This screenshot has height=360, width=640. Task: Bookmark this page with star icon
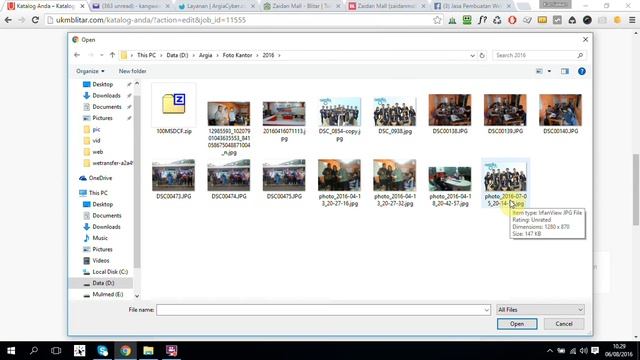click(437, 20)
